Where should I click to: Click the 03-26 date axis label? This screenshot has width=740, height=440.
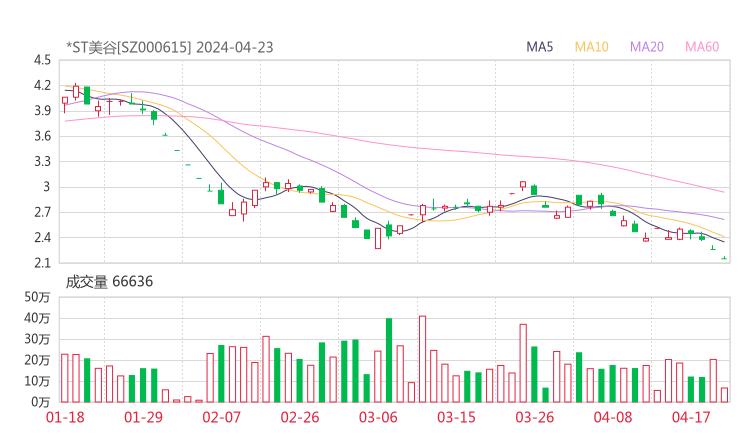coord(534,417)
